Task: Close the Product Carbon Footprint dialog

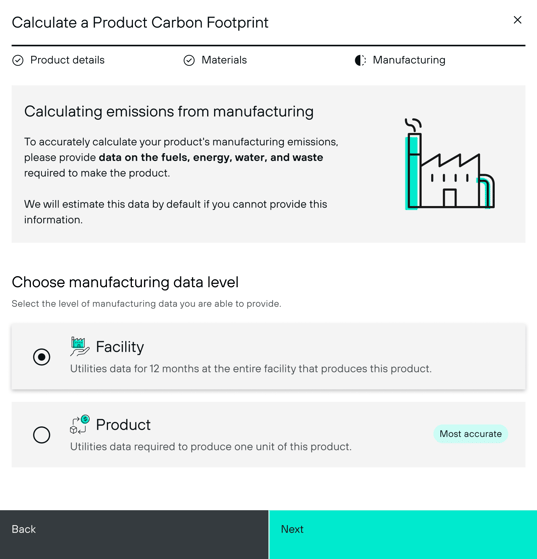Action: coord(517,20)
